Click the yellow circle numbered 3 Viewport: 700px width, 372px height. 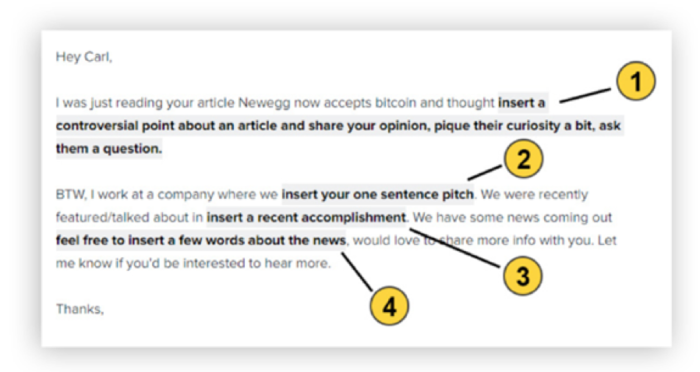(523, 276)
